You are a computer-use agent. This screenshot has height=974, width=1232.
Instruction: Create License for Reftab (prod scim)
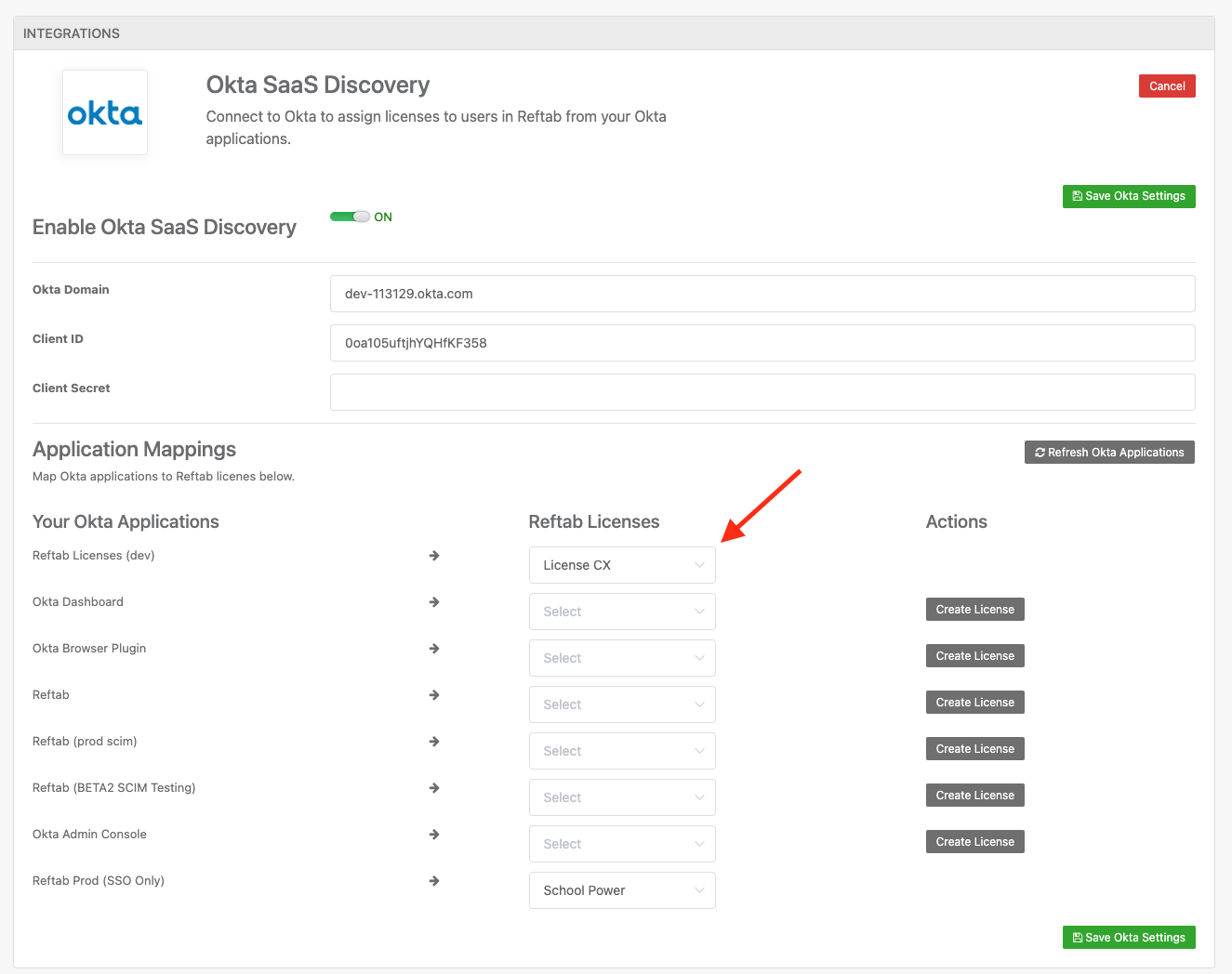coord(975,749)
